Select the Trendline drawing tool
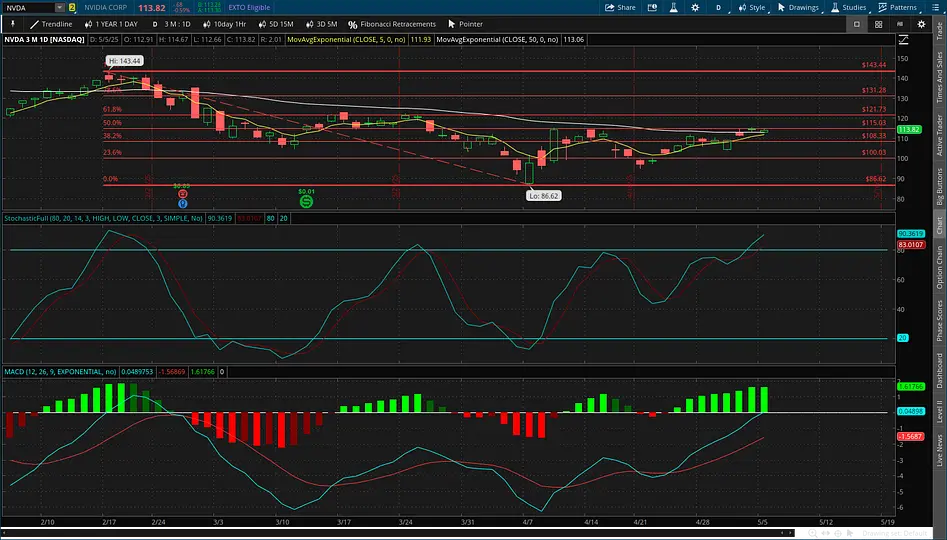Viewport: 947px width, 540px height. pyautogui.click(x=52, y=23)
